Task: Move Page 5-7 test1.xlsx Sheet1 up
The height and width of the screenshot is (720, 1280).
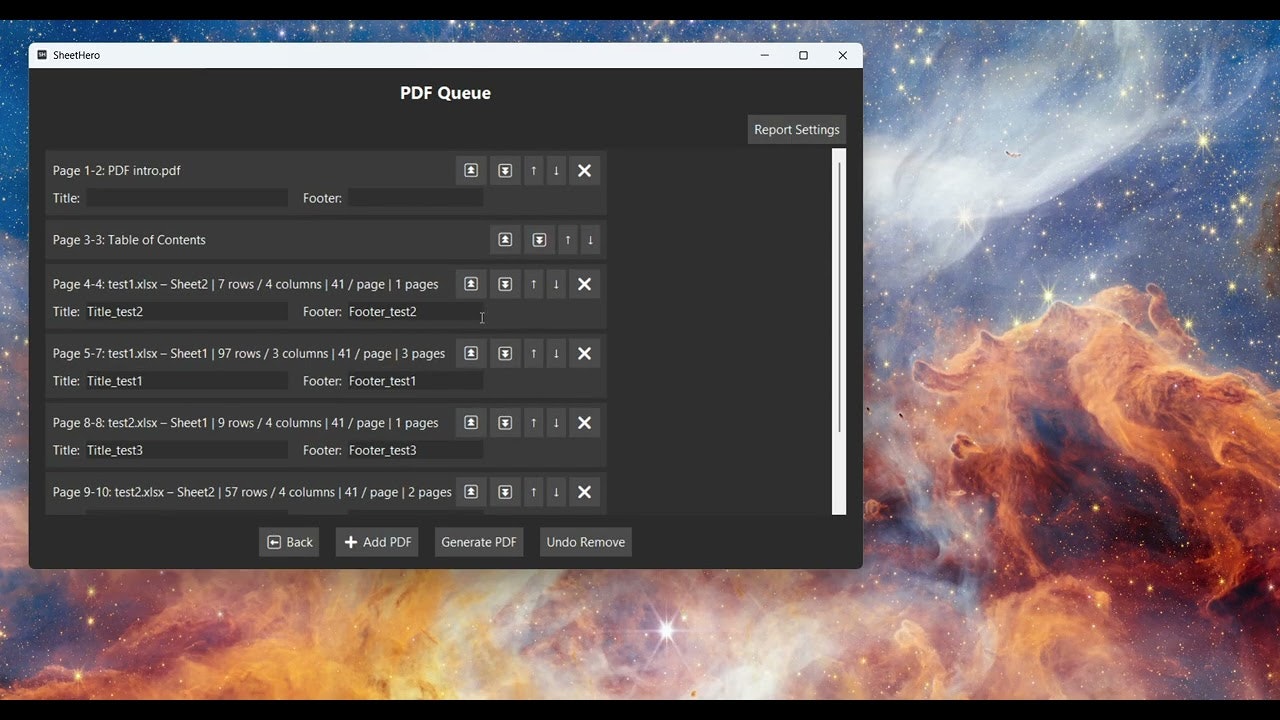Action: tap(534, 354)
